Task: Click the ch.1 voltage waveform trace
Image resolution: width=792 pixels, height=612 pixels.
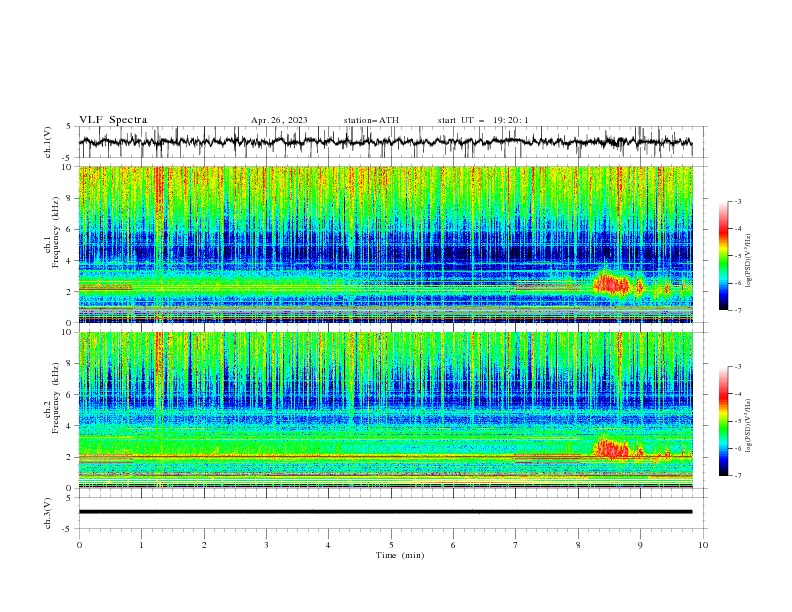Action: (385, 142)
